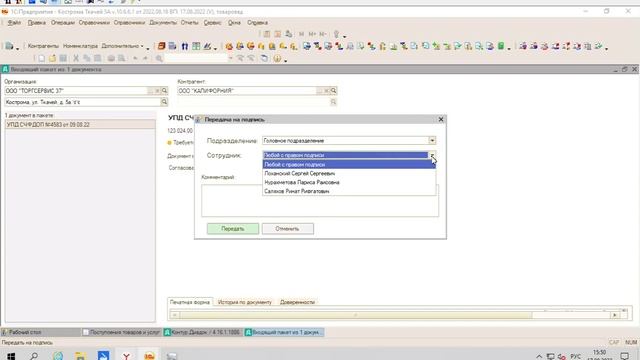Open the Файл menu
Screen dimensions: 640x360
pos(14,22)
